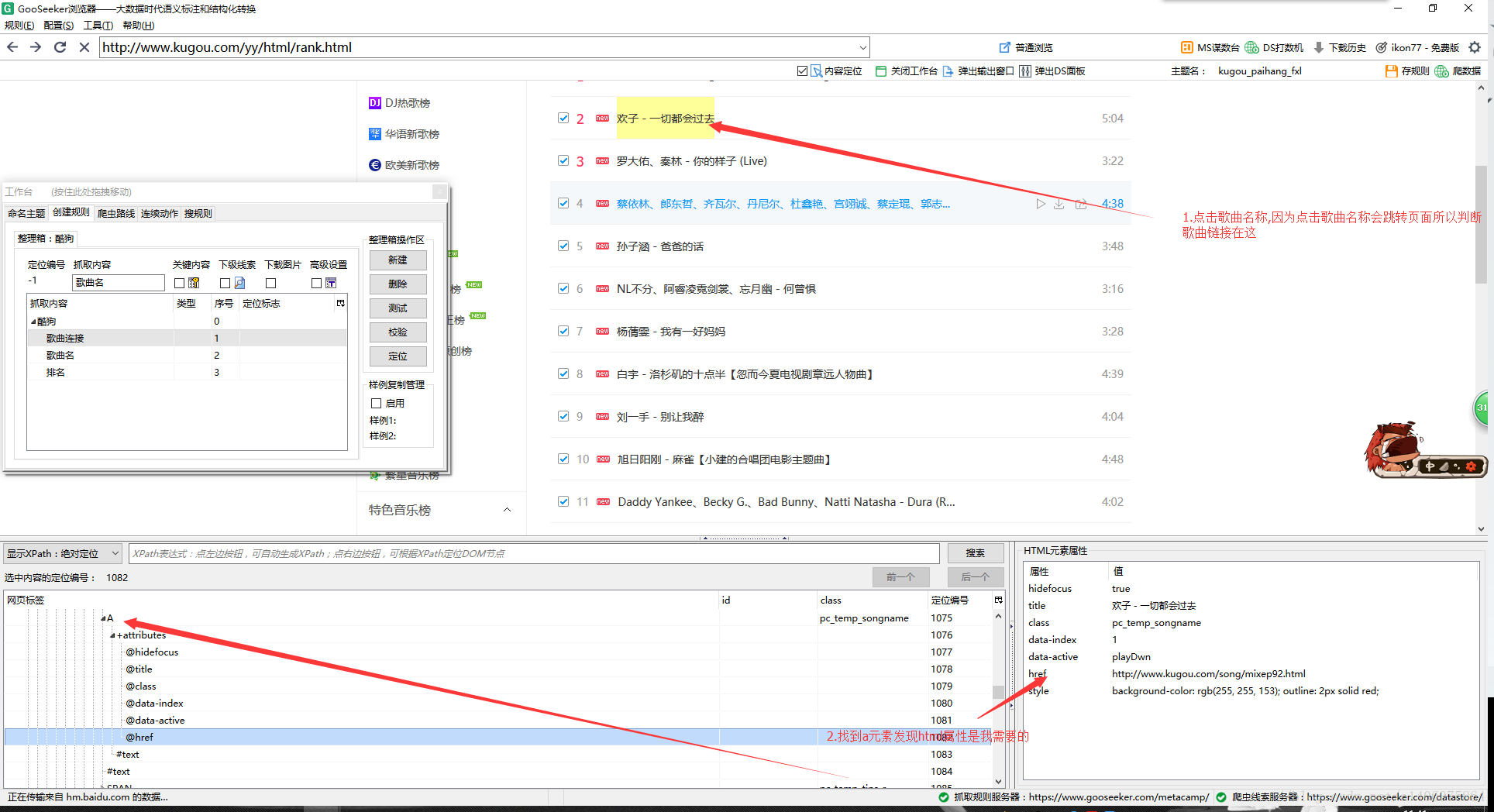
Task: Open the 工具(T) menu
Action: click(98, 26)
